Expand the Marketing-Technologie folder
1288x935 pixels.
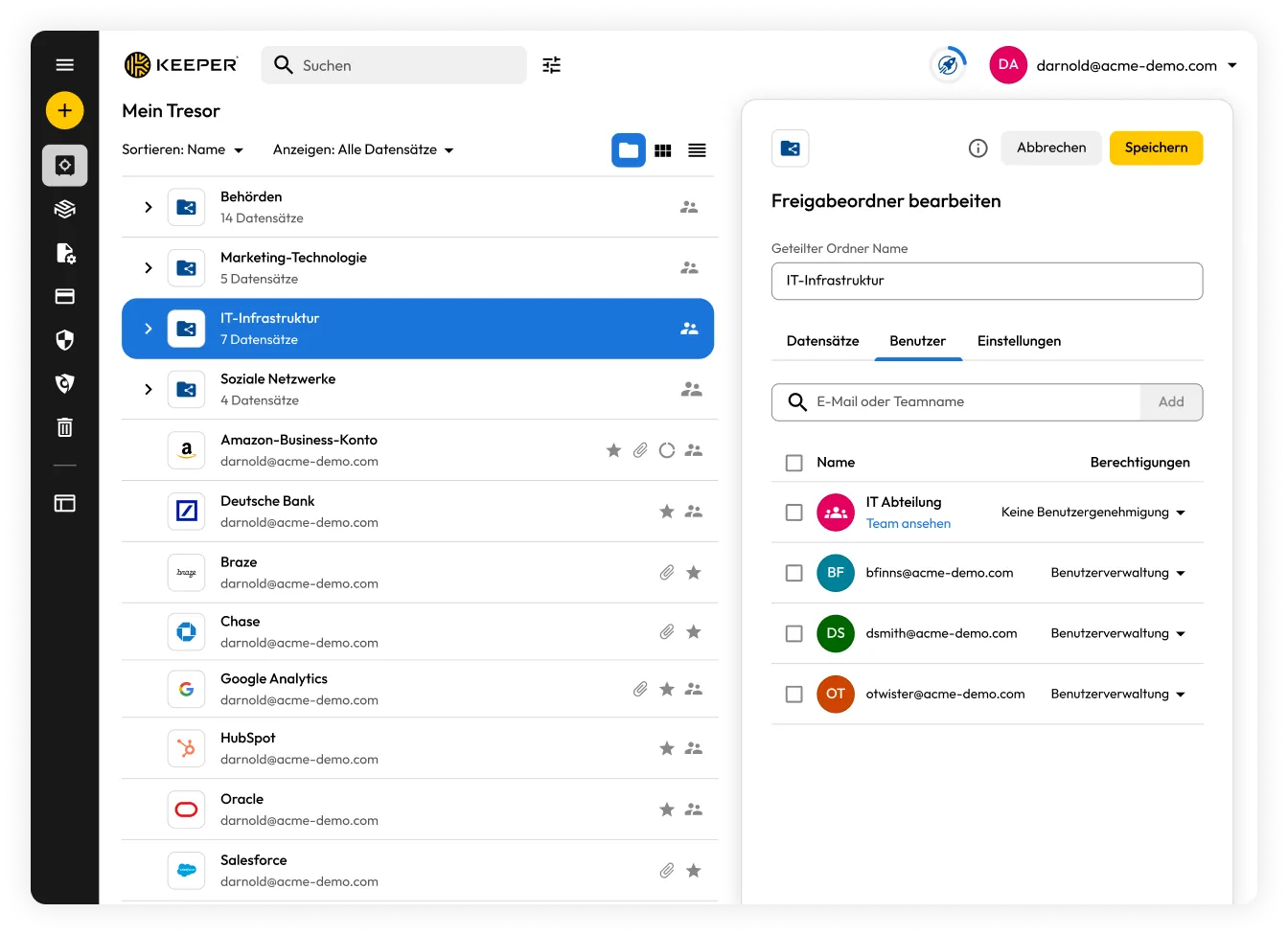pos(148,268)
